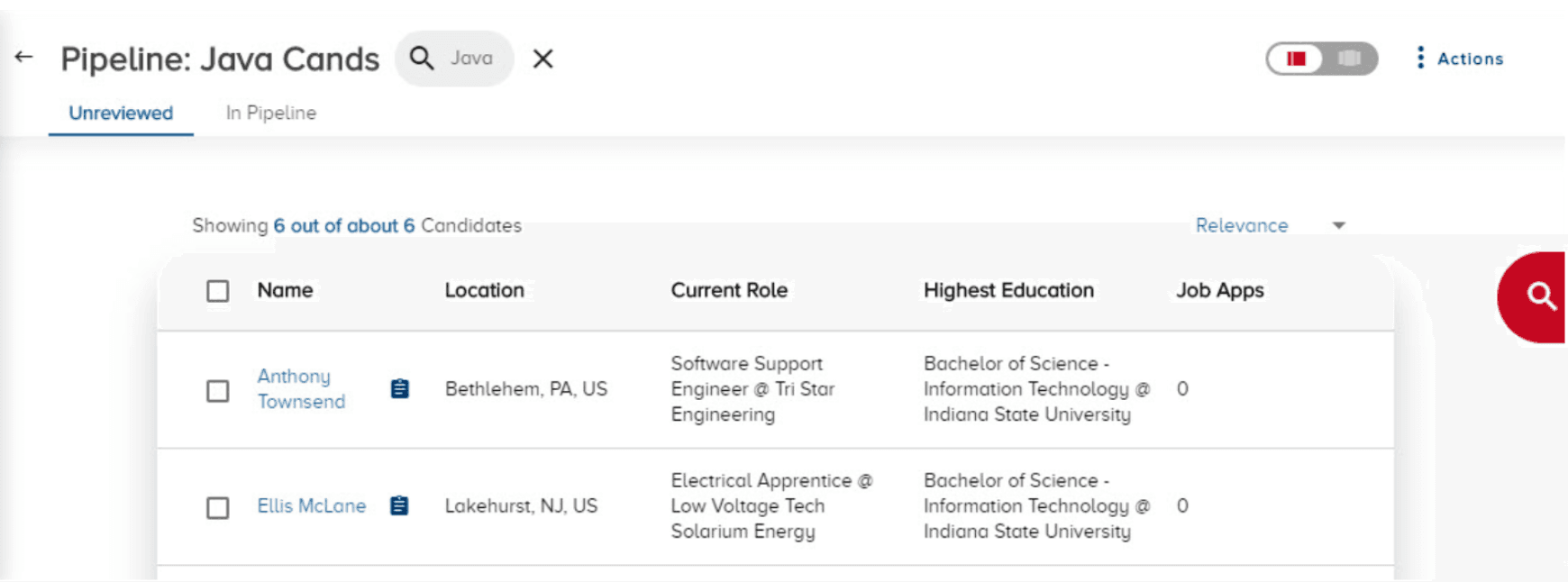Open Ellis McLane's candidate profile
The width and height of the screenshot is (1568, 582).
coord(311,506)
